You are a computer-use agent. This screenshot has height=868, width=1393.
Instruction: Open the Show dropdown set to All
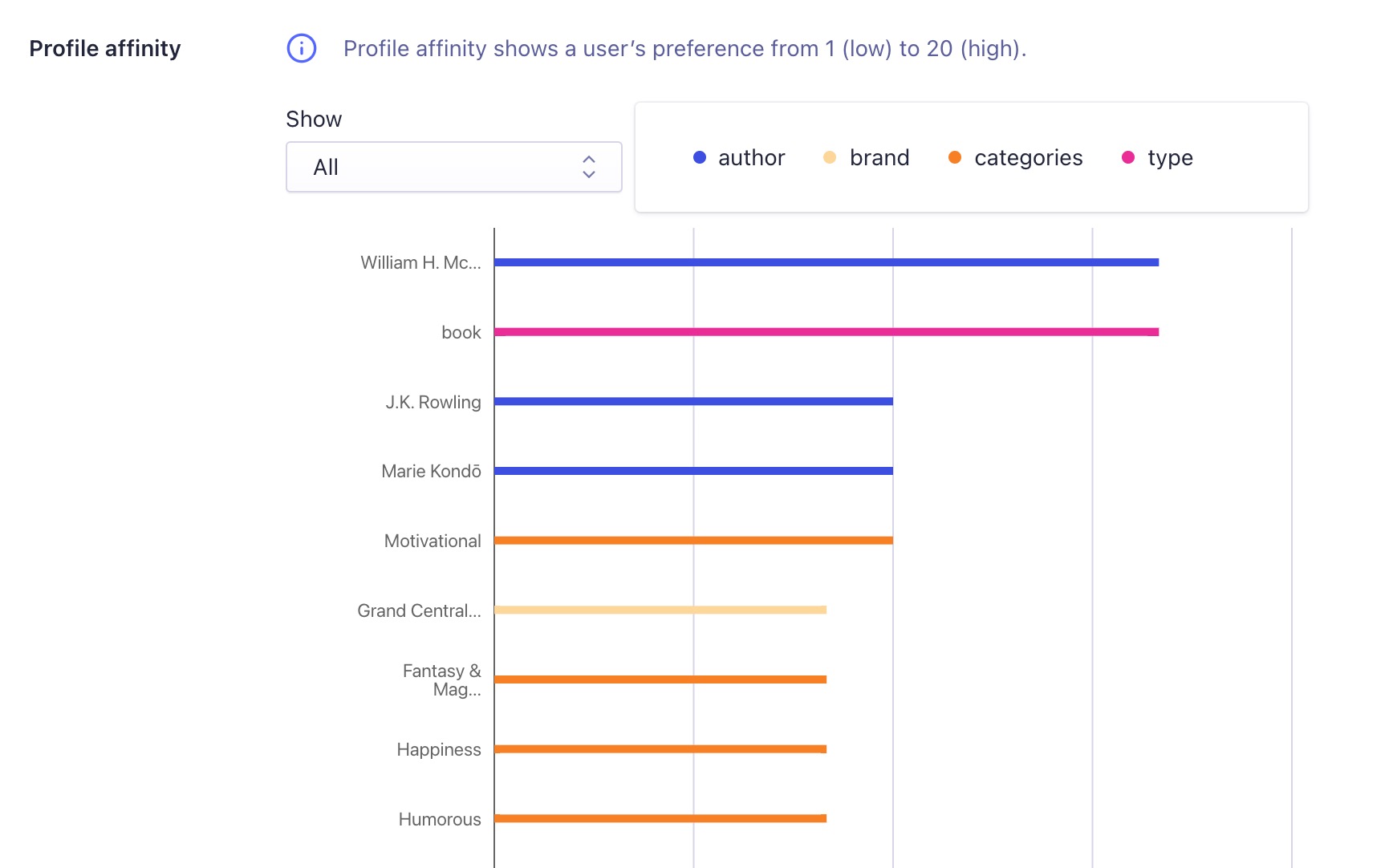click(454, 167)
